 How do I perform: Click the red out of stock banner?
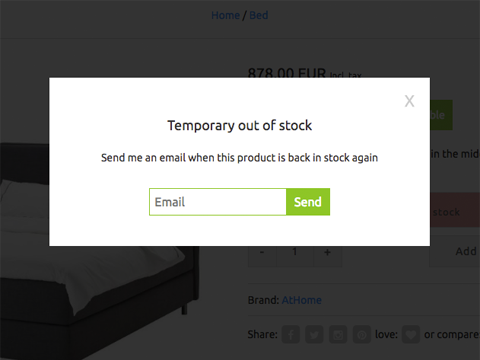point(455,210)
